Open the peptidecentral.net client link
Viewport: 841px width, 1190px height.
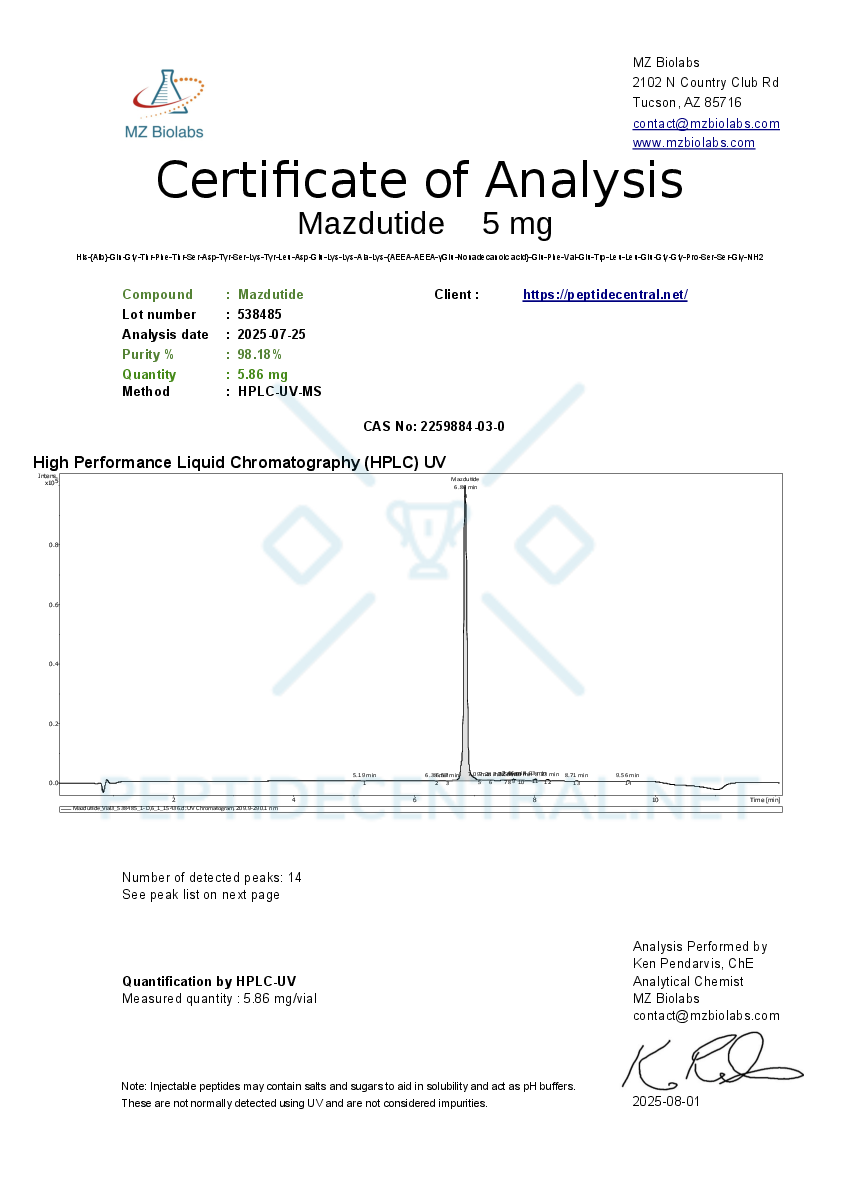[605, 295]
